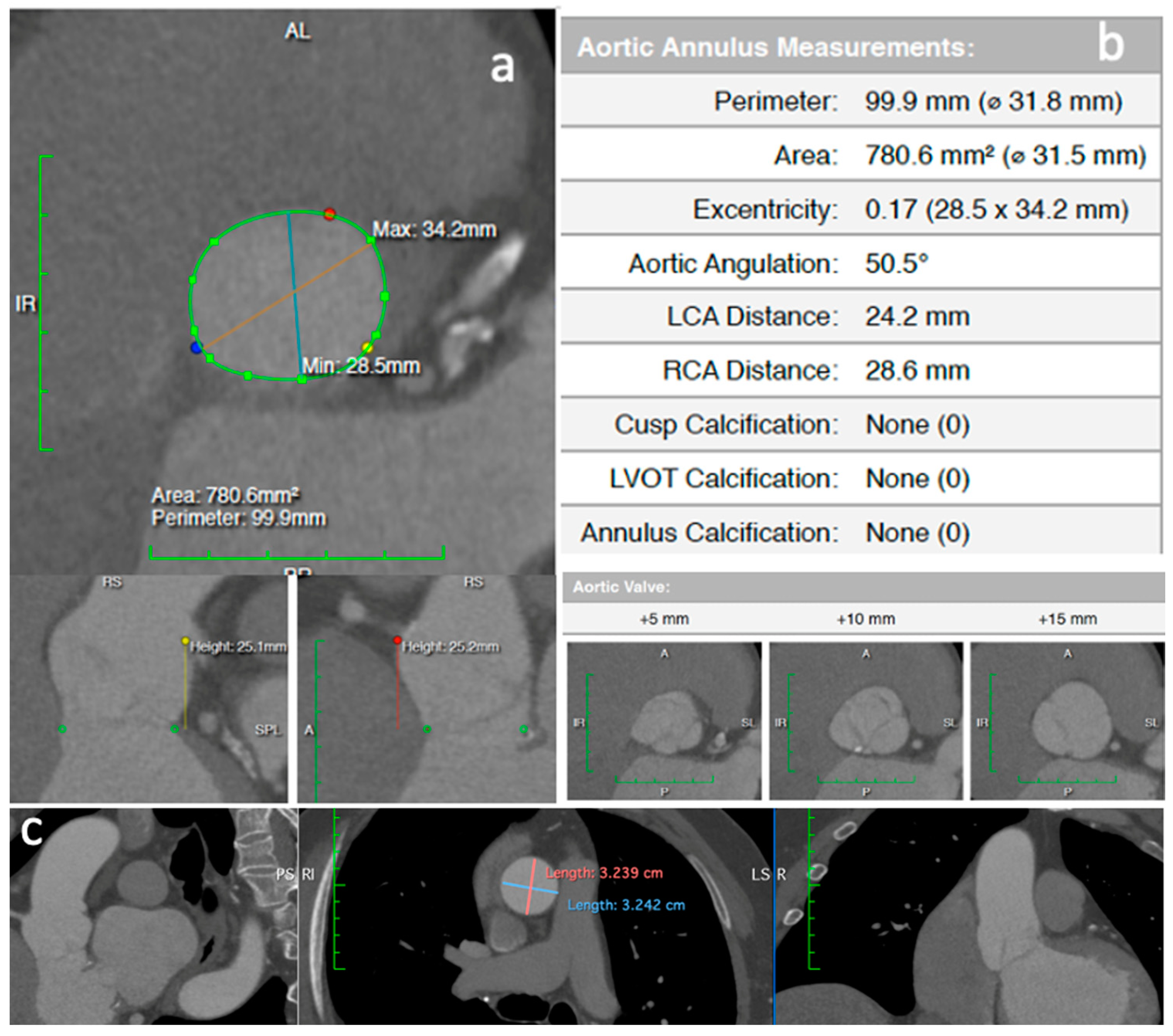Select the red Length 3.239 cm measurement
The height and width of the screenshot is (1036, 1173).
604,873
